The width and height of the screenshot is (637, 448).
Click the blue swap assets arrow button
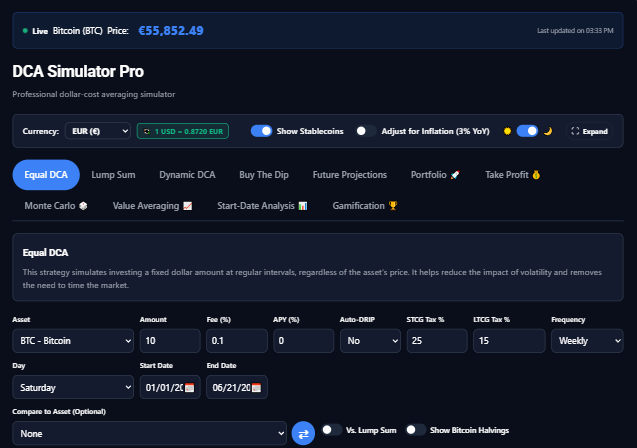303,433
